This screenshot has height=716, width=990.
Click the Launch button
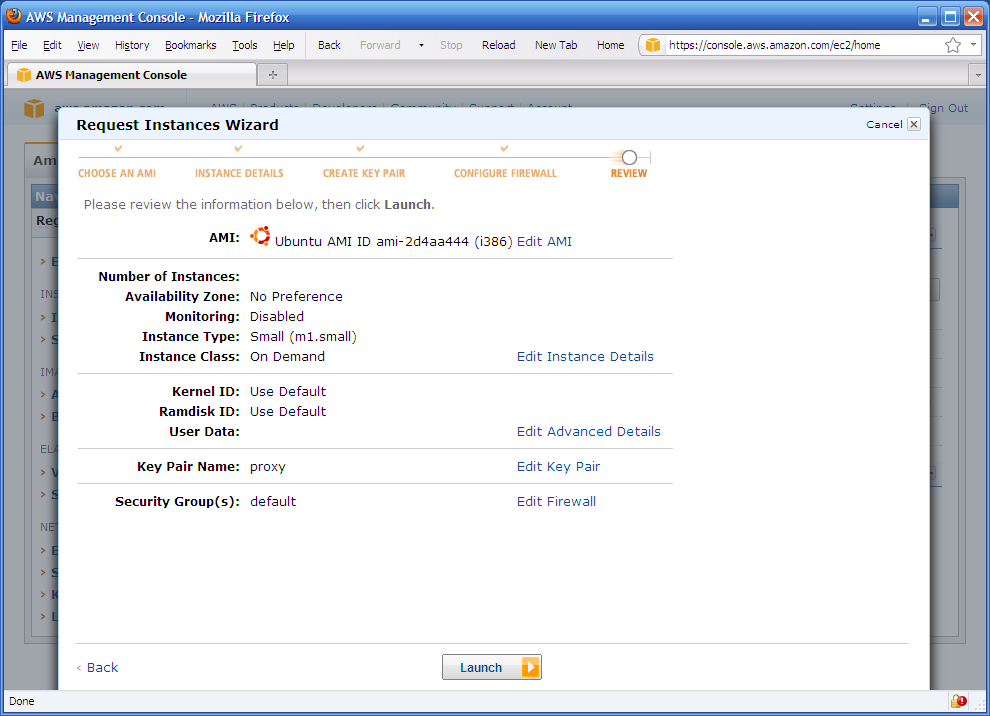tap(492, 667)
